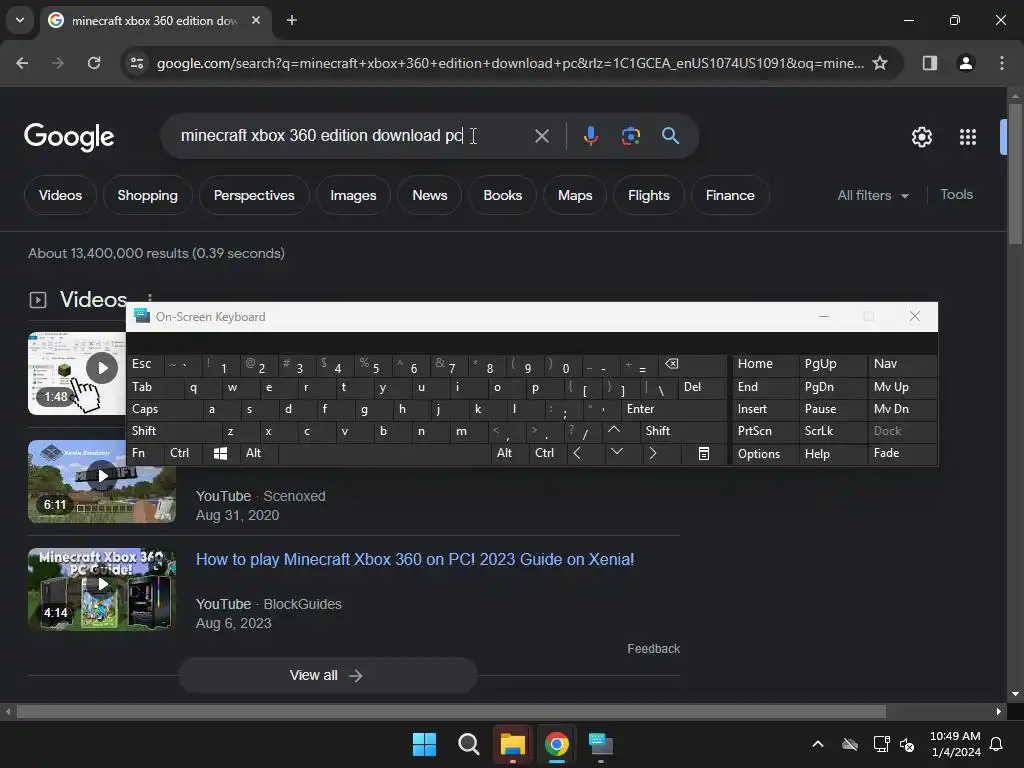Expand the All filters dropdown
1024x768 pixels.
pos(872,195)
